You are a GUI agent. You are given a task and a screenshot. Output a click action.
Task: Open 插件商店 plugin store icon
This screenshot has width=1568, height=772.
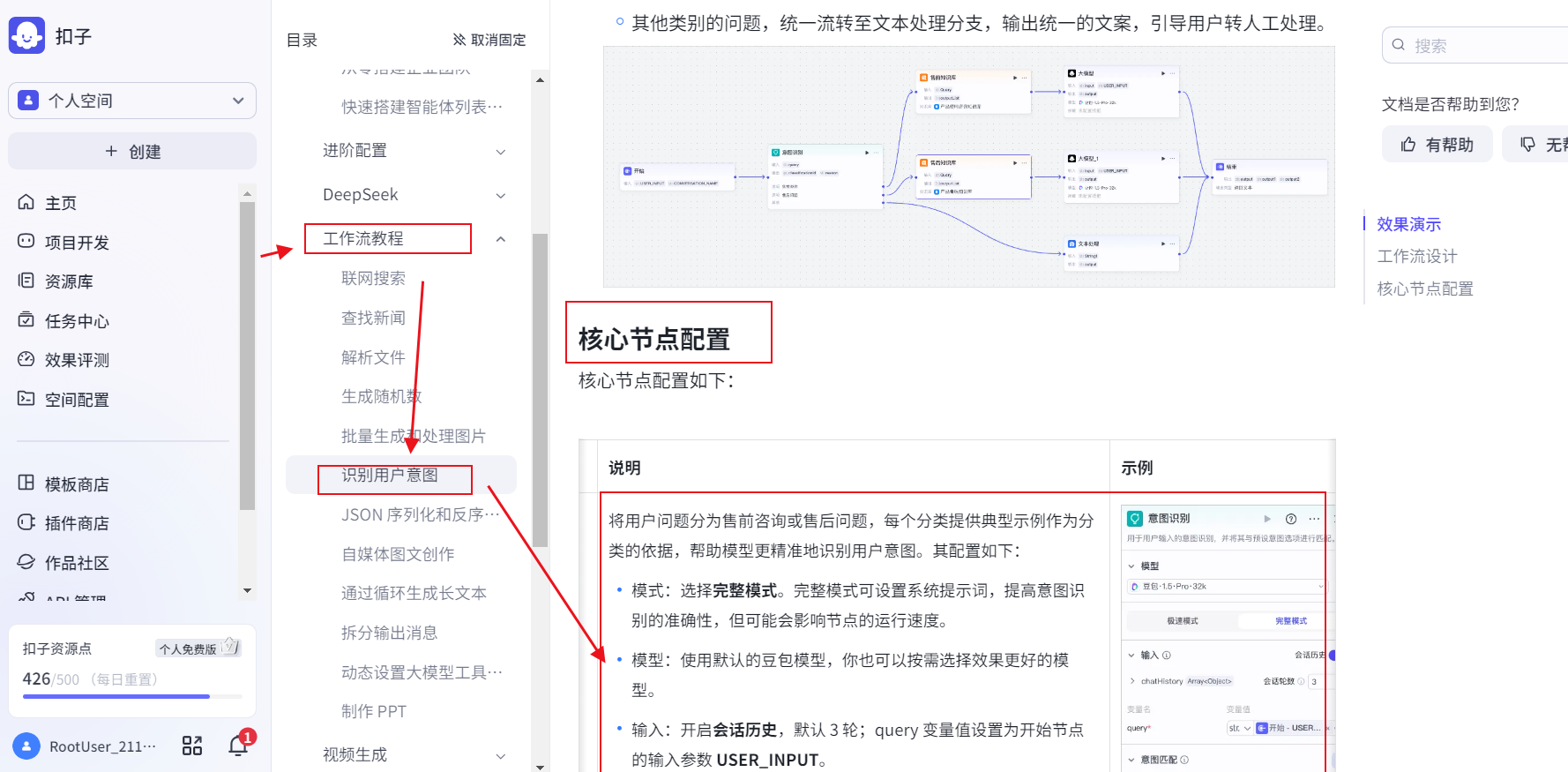(26, 522)
